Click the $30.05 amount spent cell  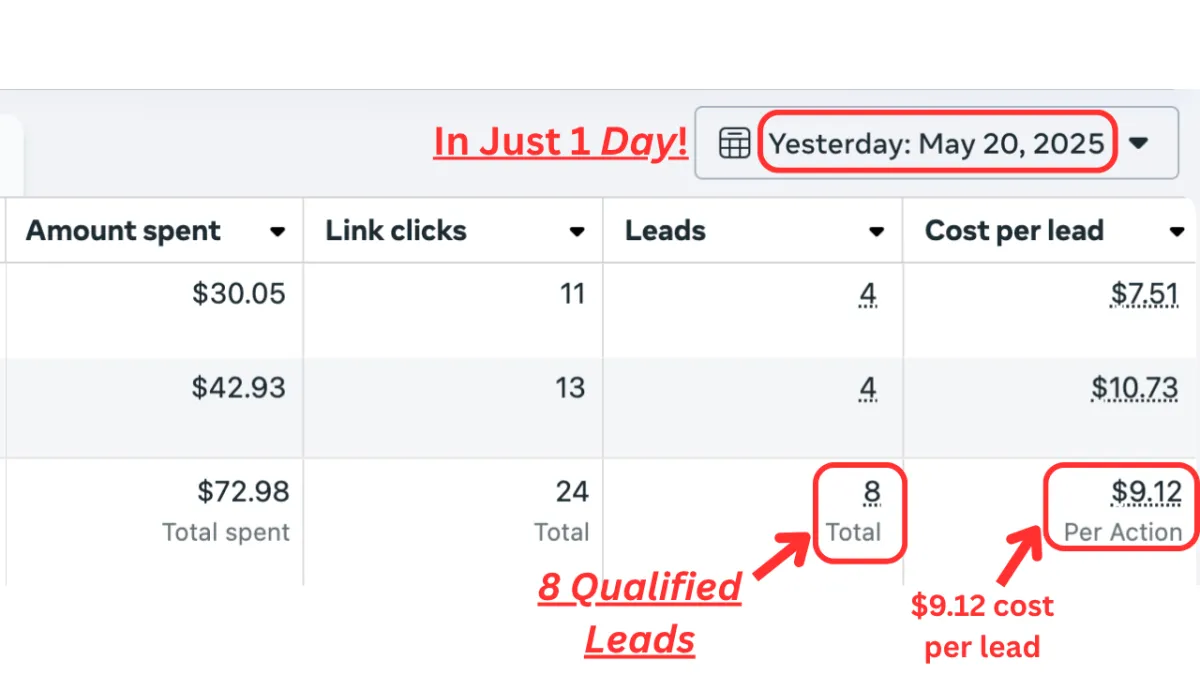click(239, 294)
